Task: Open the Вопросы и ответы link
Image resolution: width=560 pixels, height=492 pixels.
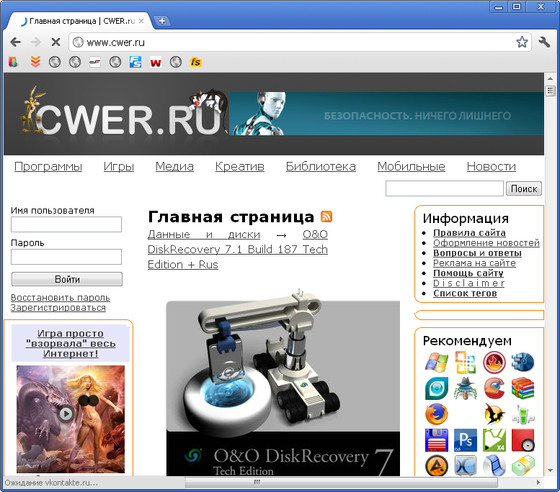Action: pyautogui.click(x=477, y=253)
